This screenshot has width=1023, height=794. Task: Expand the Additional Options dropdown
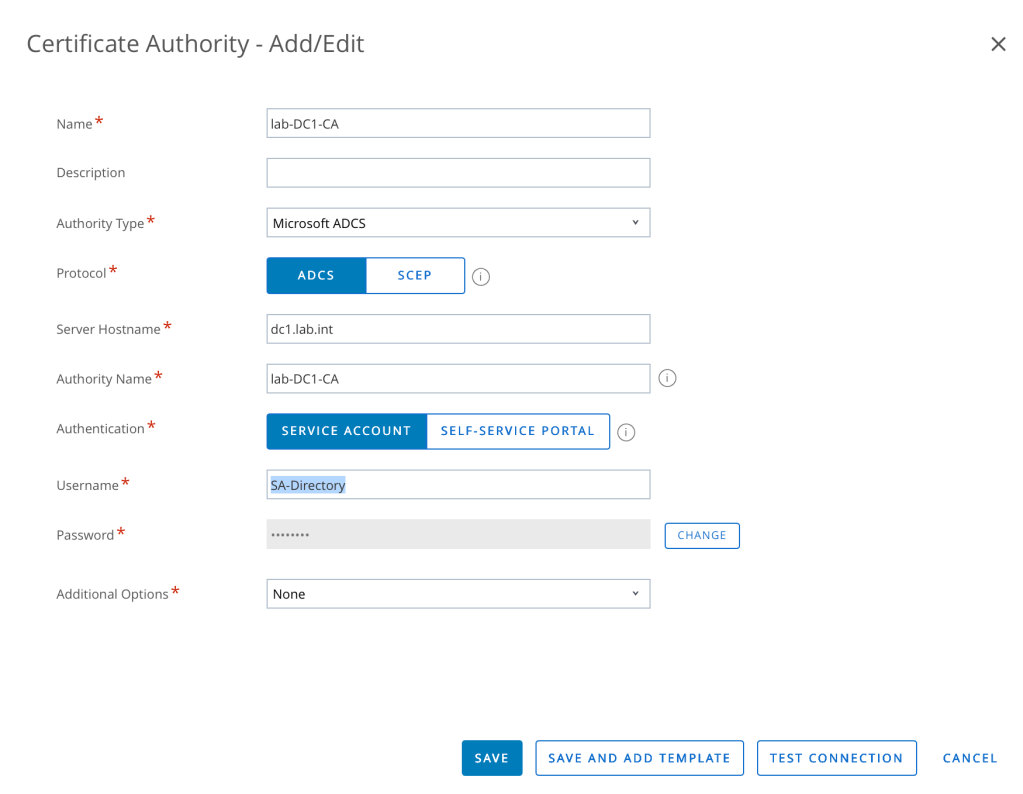coord(458,594)
